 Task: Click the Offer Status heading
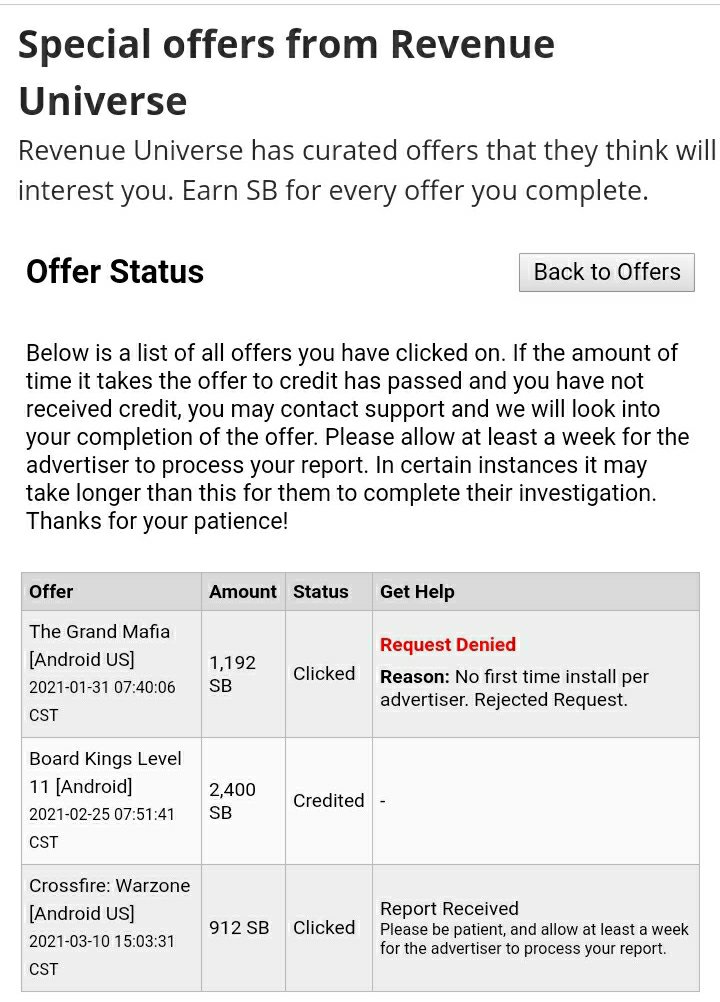[x=115, y=272]
